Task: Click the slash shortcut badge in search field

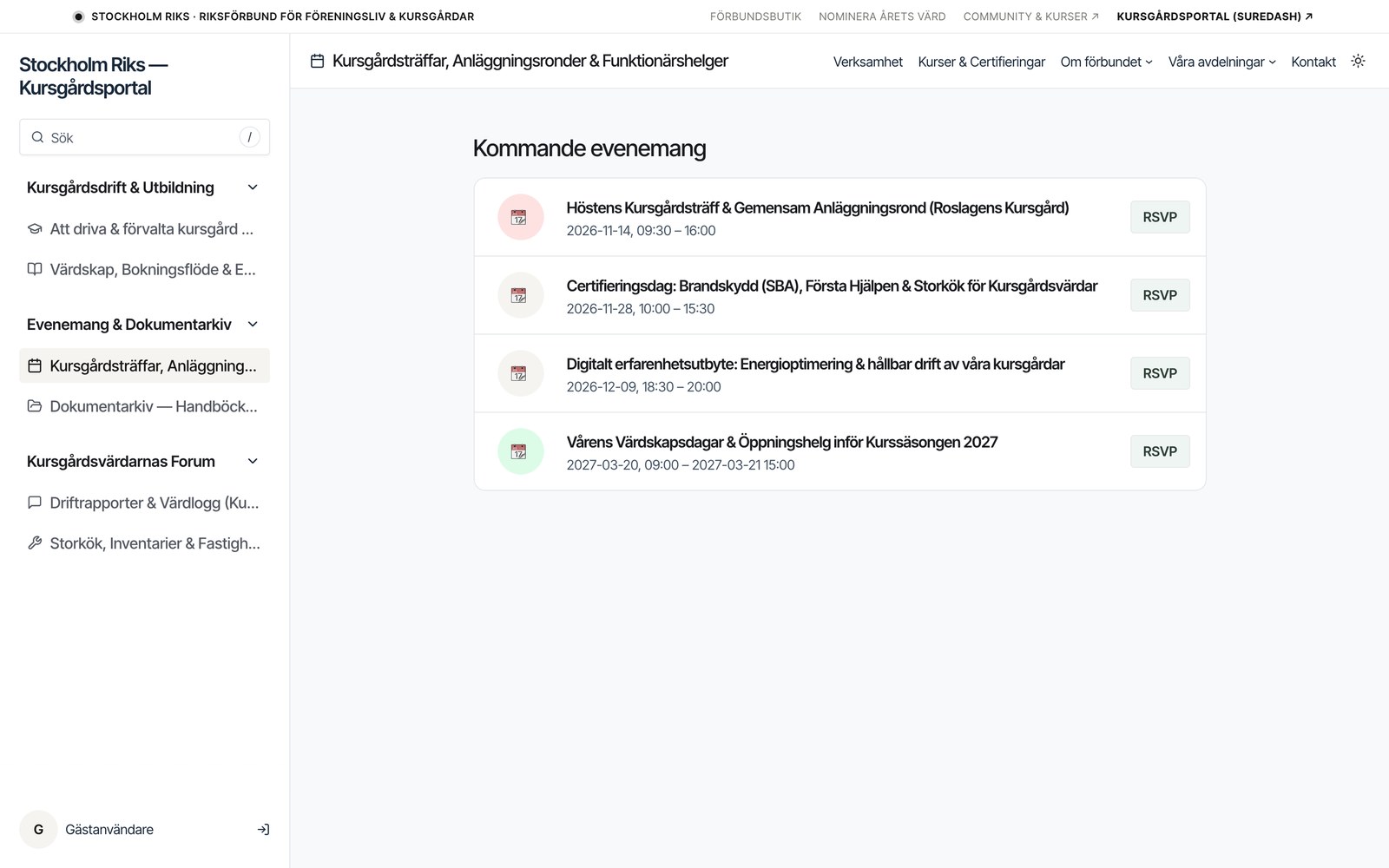Action: 249,137
